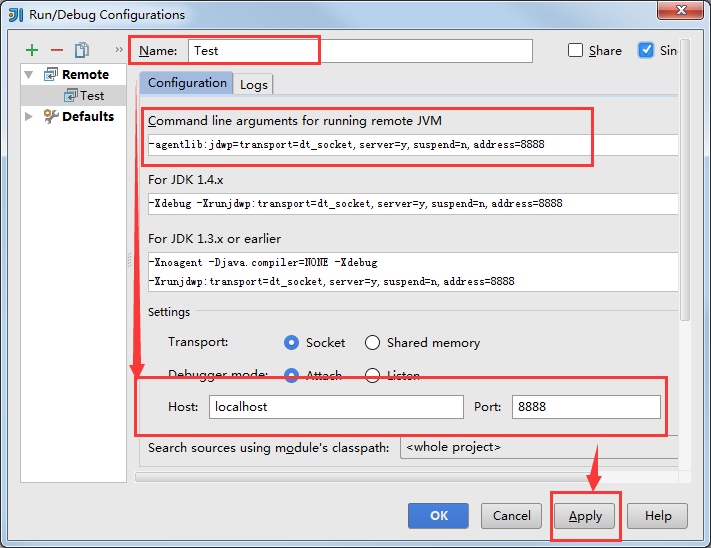Enable the Share checkbox

click(575, 51)
